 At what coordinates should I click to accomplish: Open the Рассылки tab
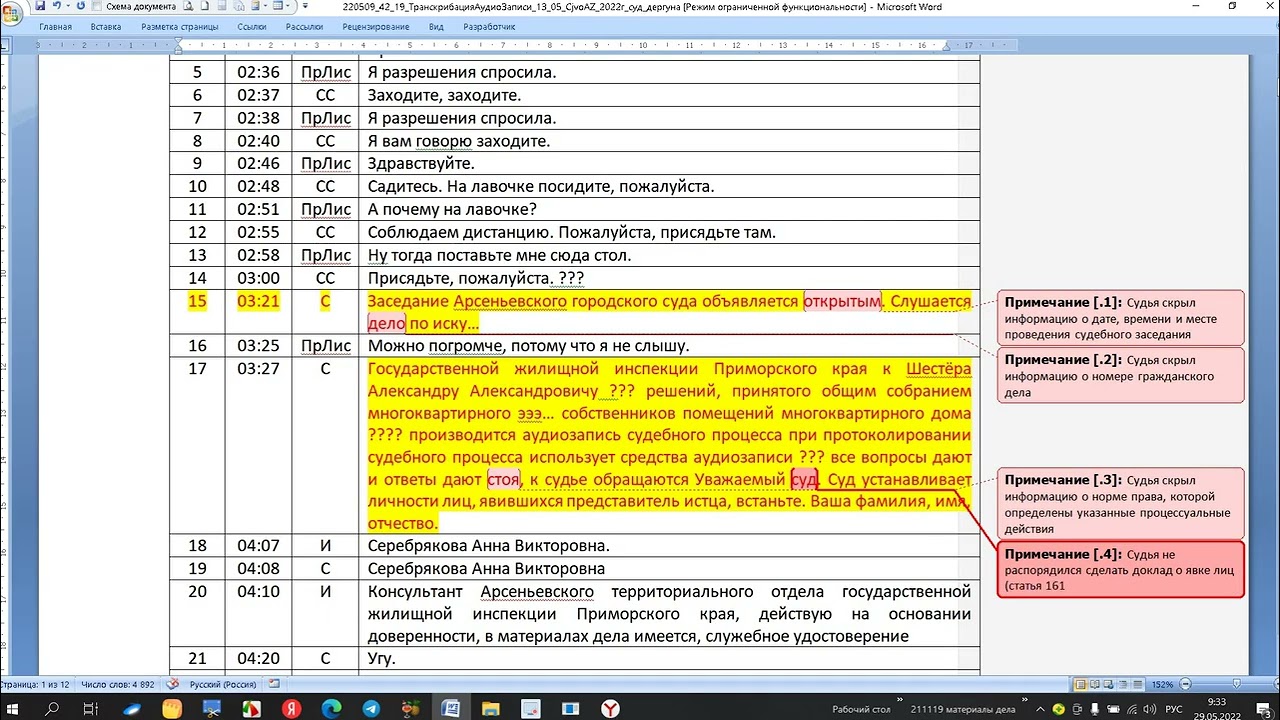coord(304,27)
